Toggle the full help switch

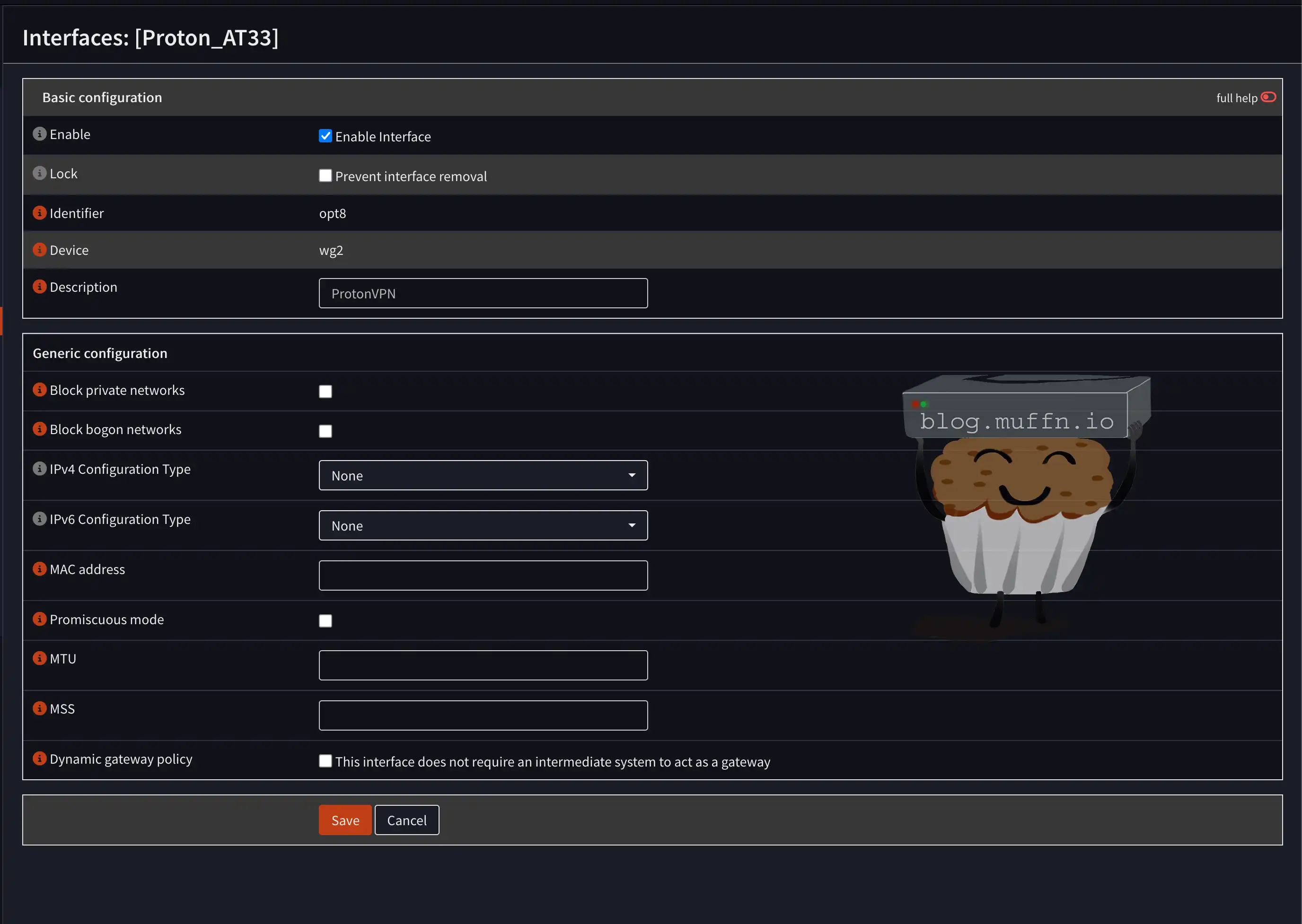(x=1268, y=97)
